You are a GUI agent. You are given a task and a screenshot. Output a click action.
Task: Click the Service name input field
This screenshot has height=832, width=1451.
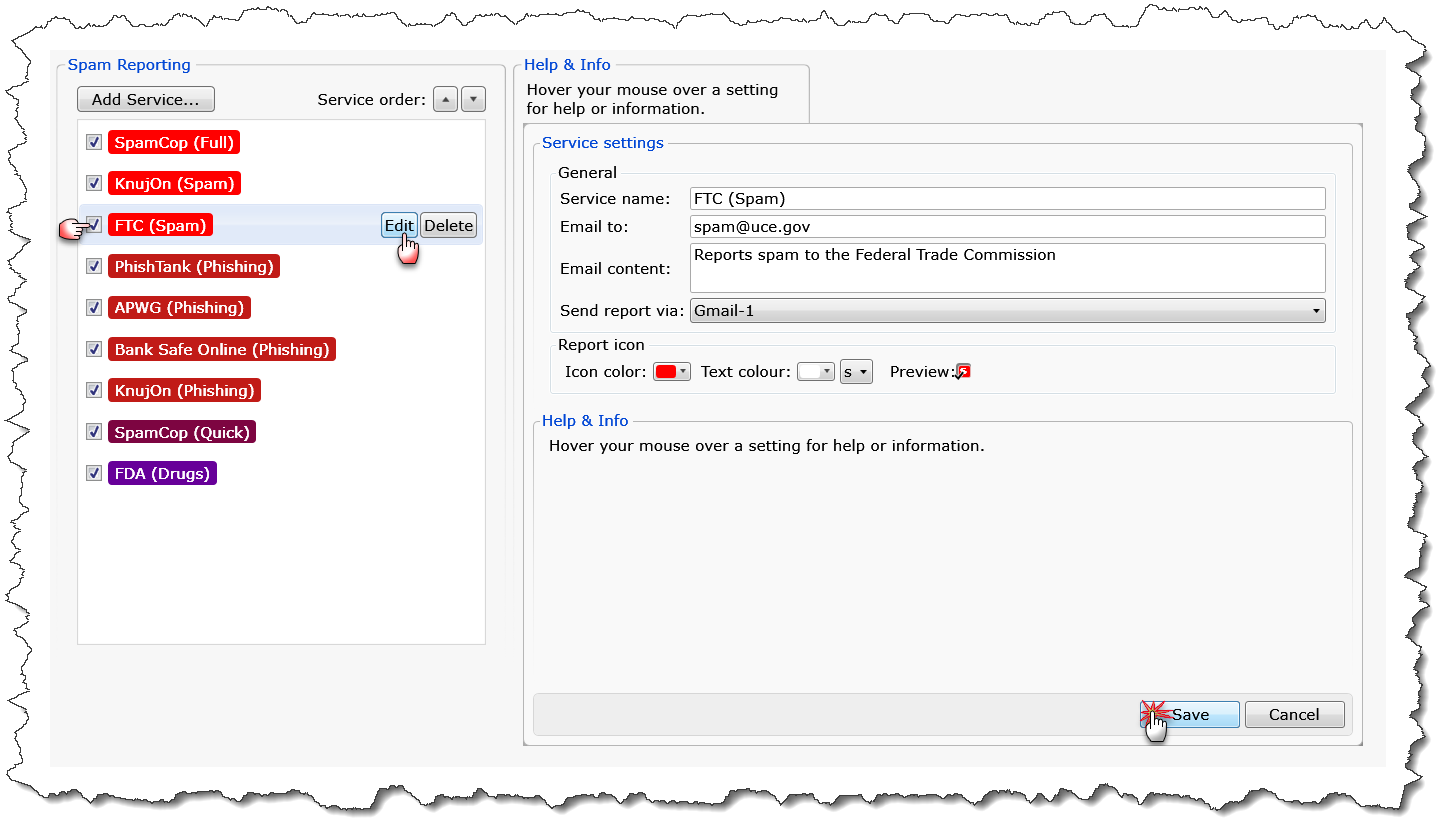click(x=1007, y=198)
